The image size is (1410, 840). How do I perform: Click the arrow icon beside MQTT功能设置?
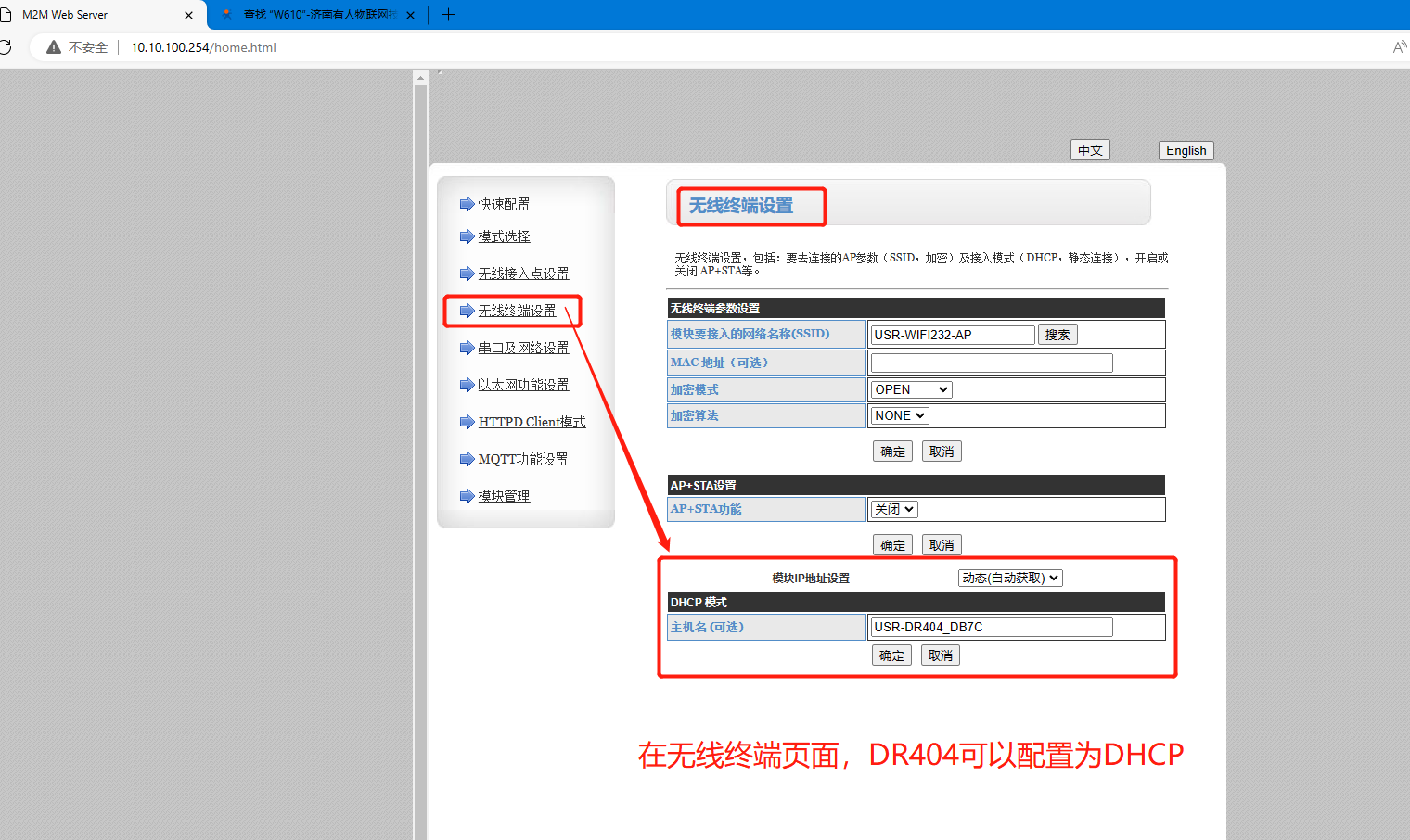[467, 459]
